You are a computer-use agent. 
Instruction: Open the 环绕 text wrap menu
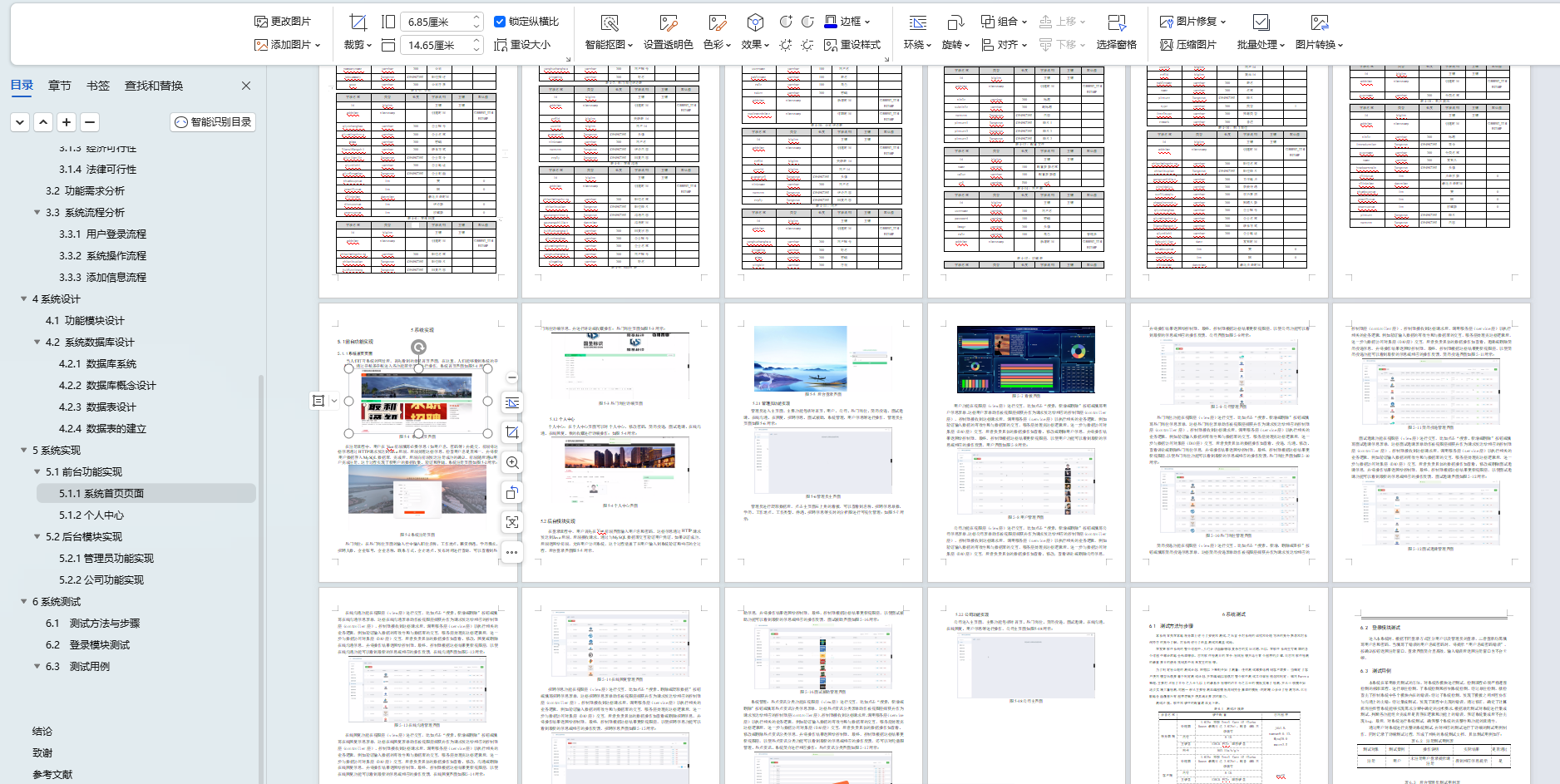(x=917, y=45)
